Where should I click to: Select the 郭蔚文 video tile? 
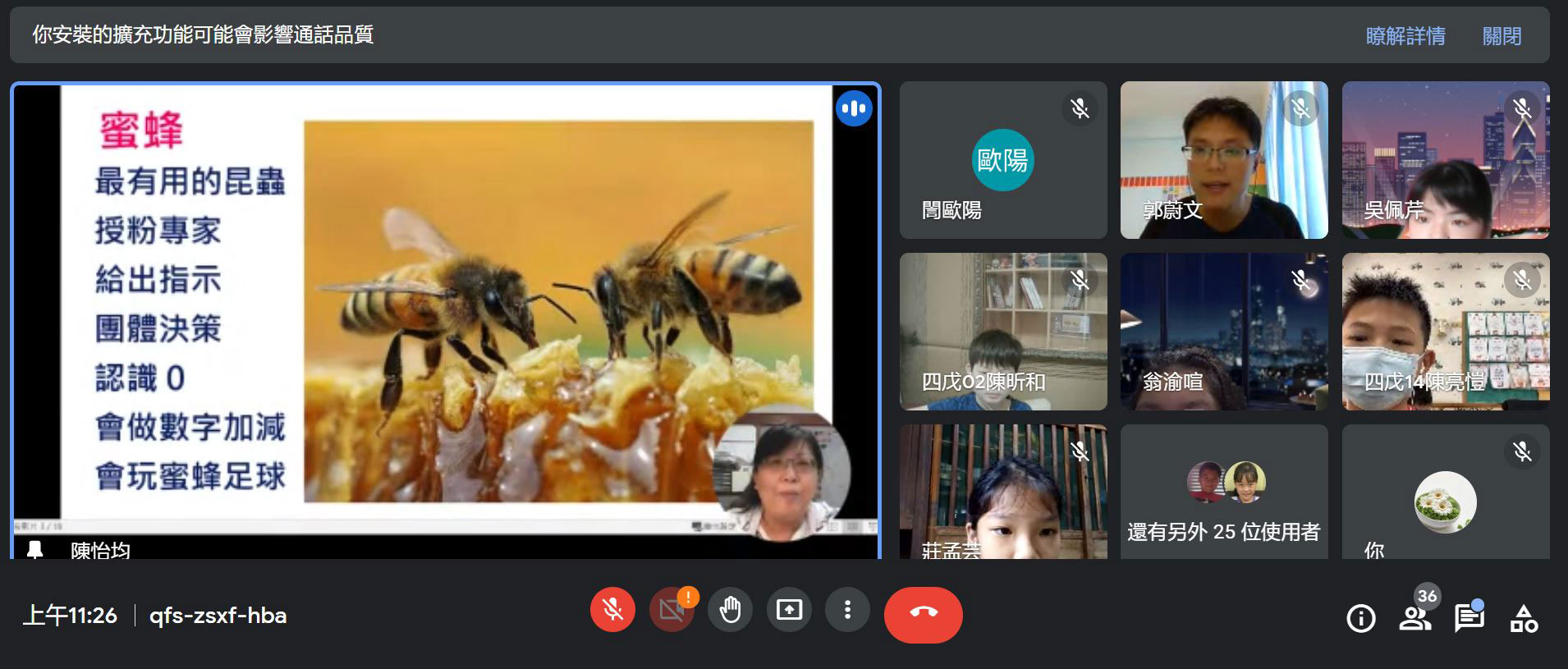tap(1224, 160)
